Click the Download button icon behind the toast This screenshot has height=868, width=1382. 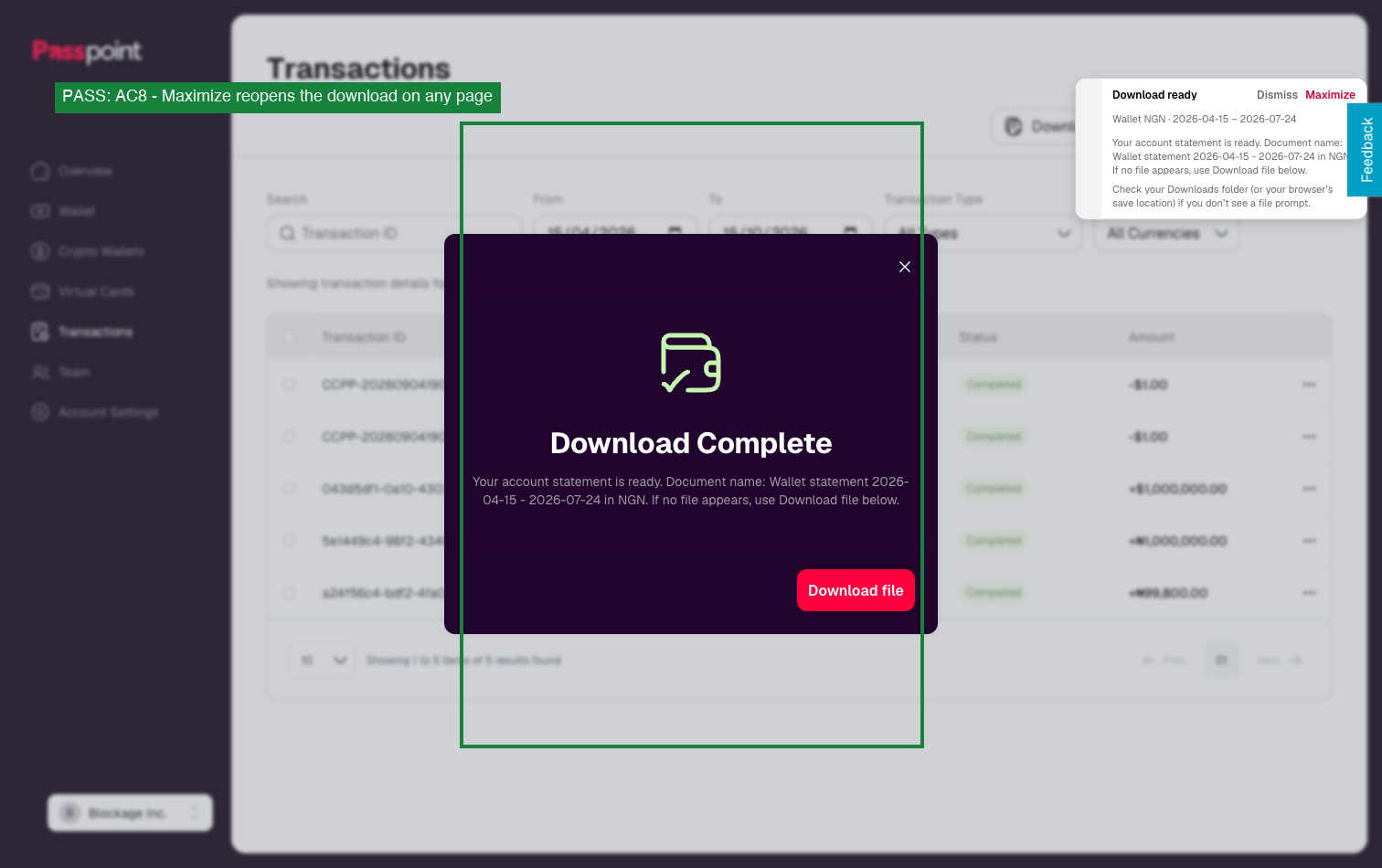(x=1014, y=126)
